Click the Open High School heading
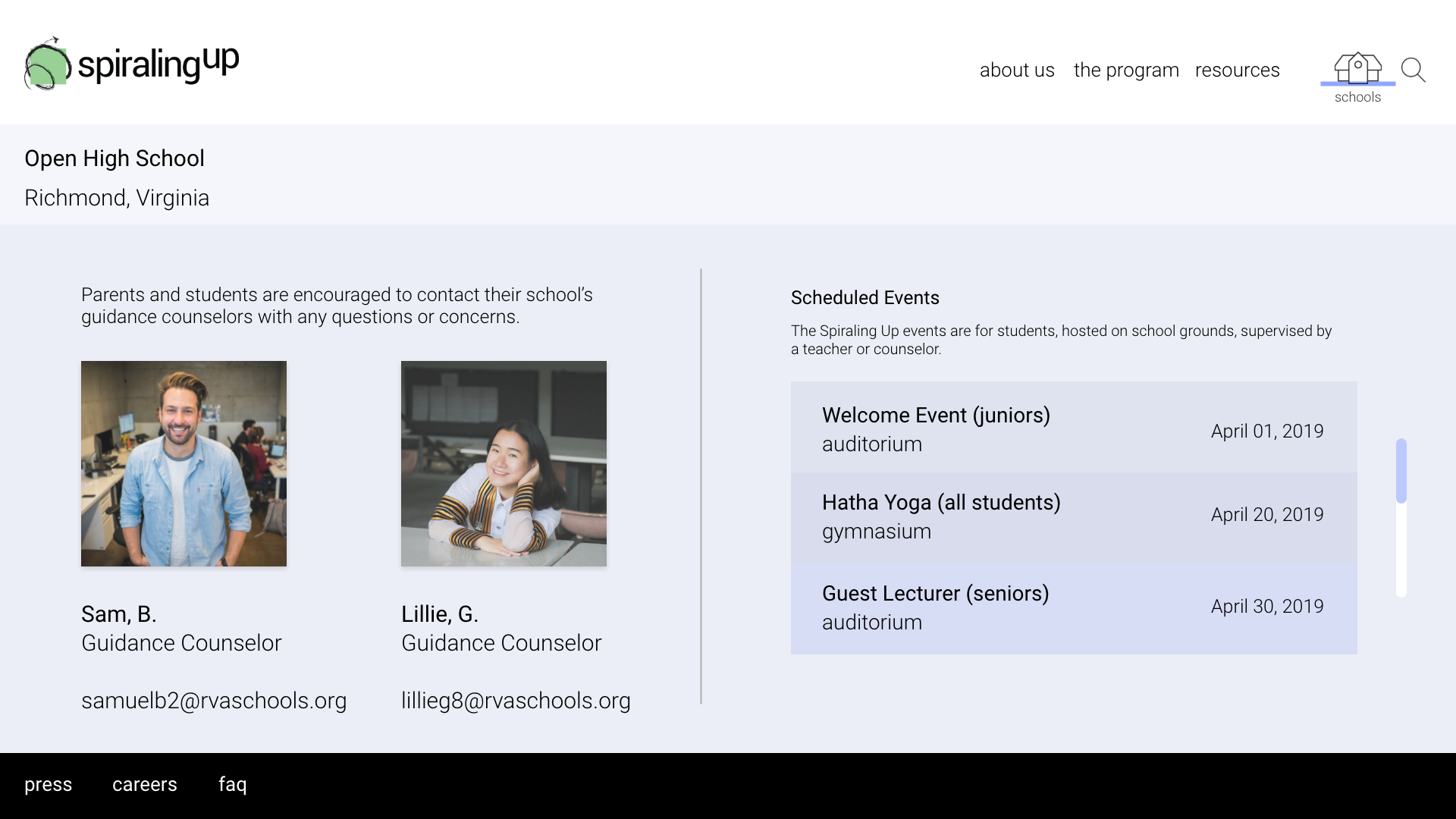 tap(115, 158)
